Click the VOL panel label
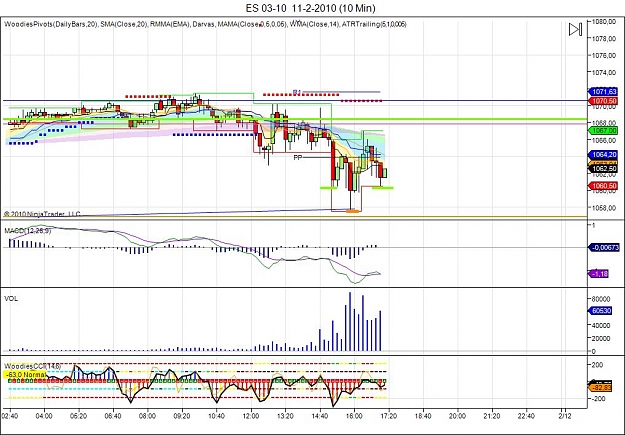Screen dimensions: 625x435 [11, 298]
